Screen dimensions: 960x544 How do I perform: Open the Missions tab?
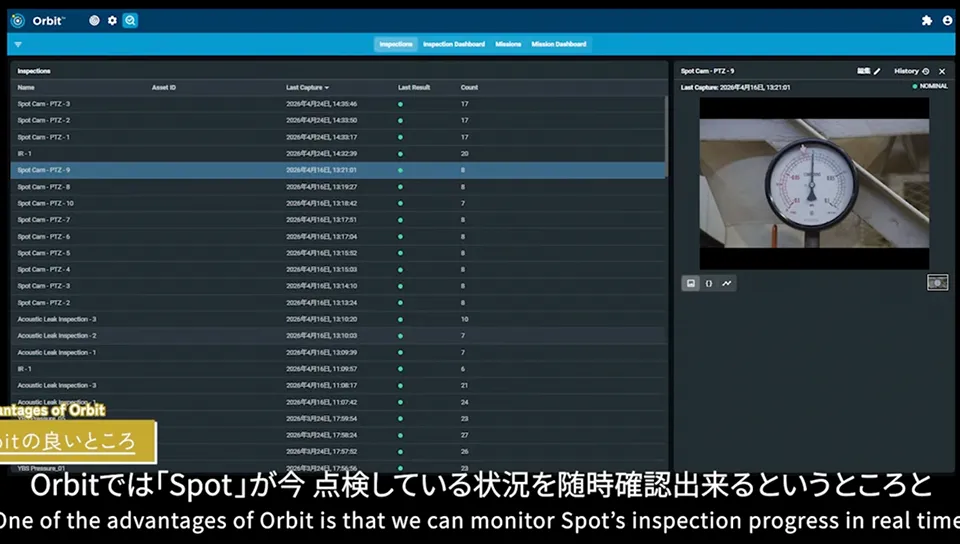[x=508, y=44]
